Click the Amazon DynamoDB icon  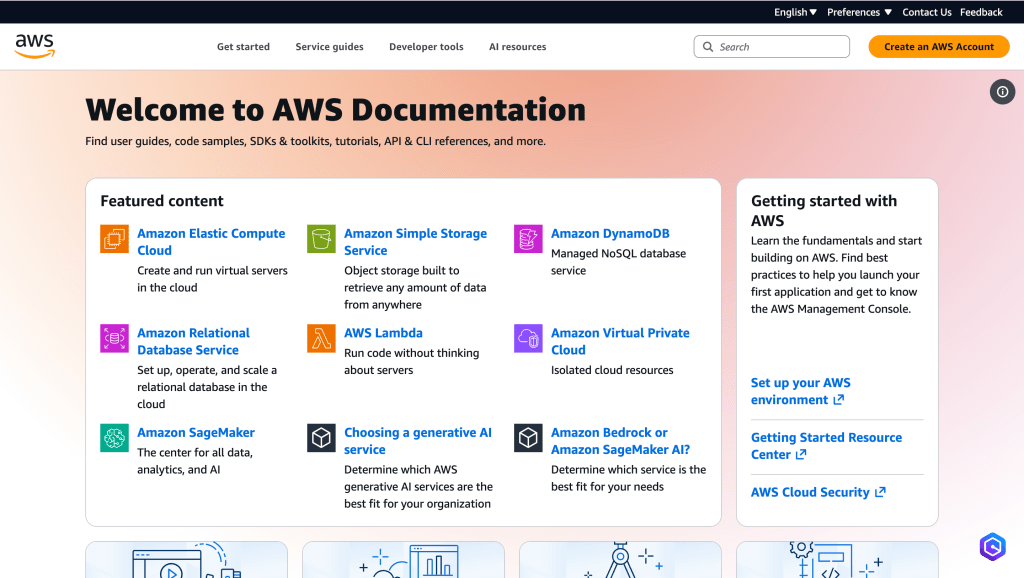(528, 239)
